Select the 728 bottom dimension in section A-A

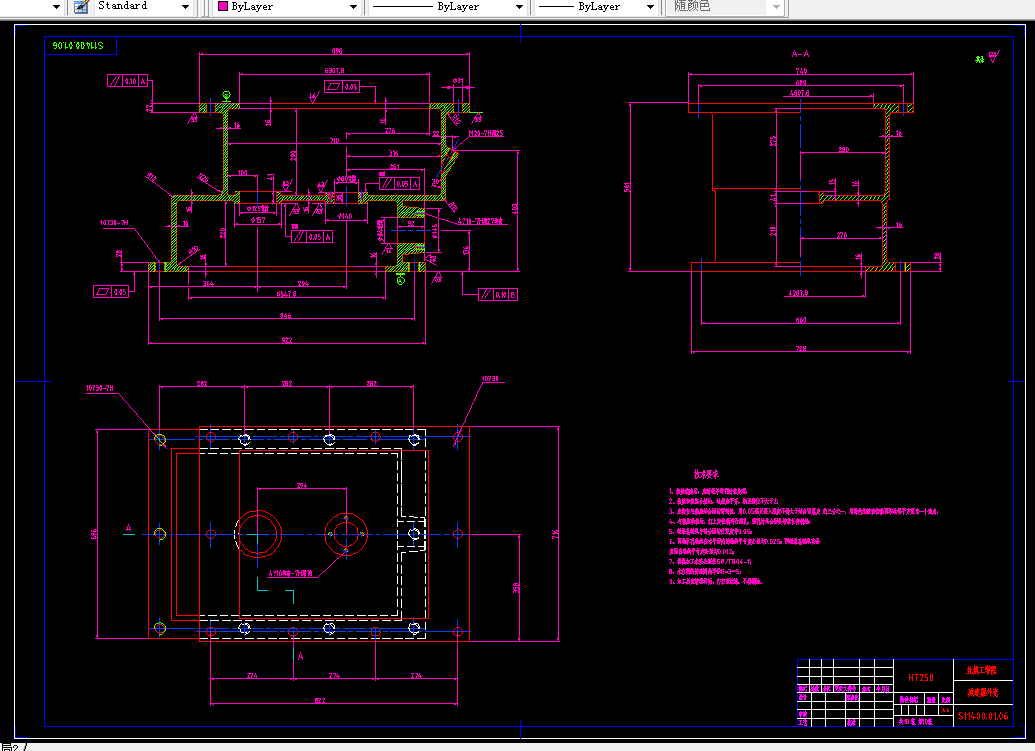[801, 348]
